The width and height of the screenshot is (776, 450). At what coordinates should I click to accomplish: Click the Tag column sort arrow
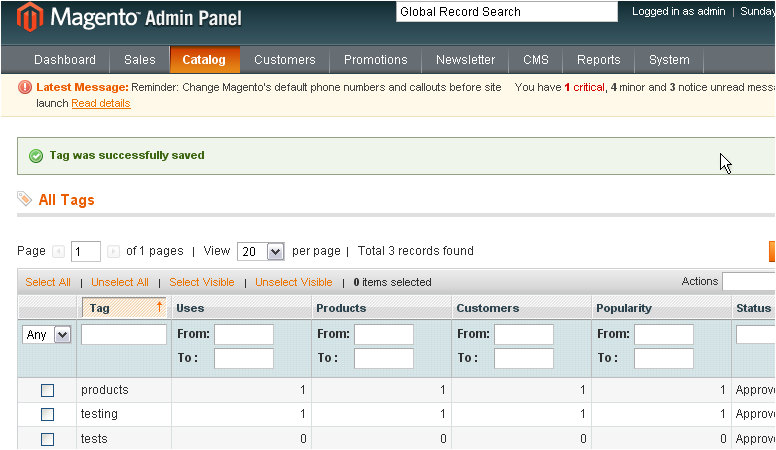point(159,307)
